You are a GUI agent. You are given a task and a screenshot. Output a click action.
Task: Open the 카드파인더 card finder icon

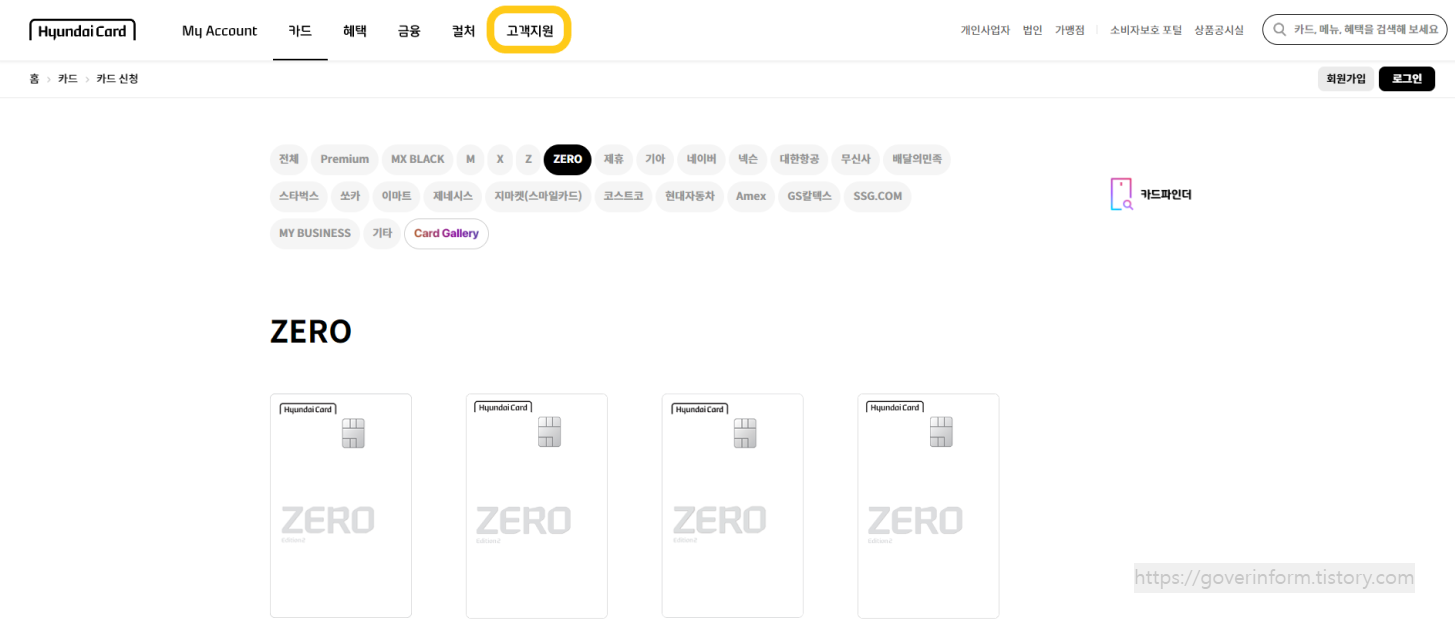click(x=1122, y=194)
